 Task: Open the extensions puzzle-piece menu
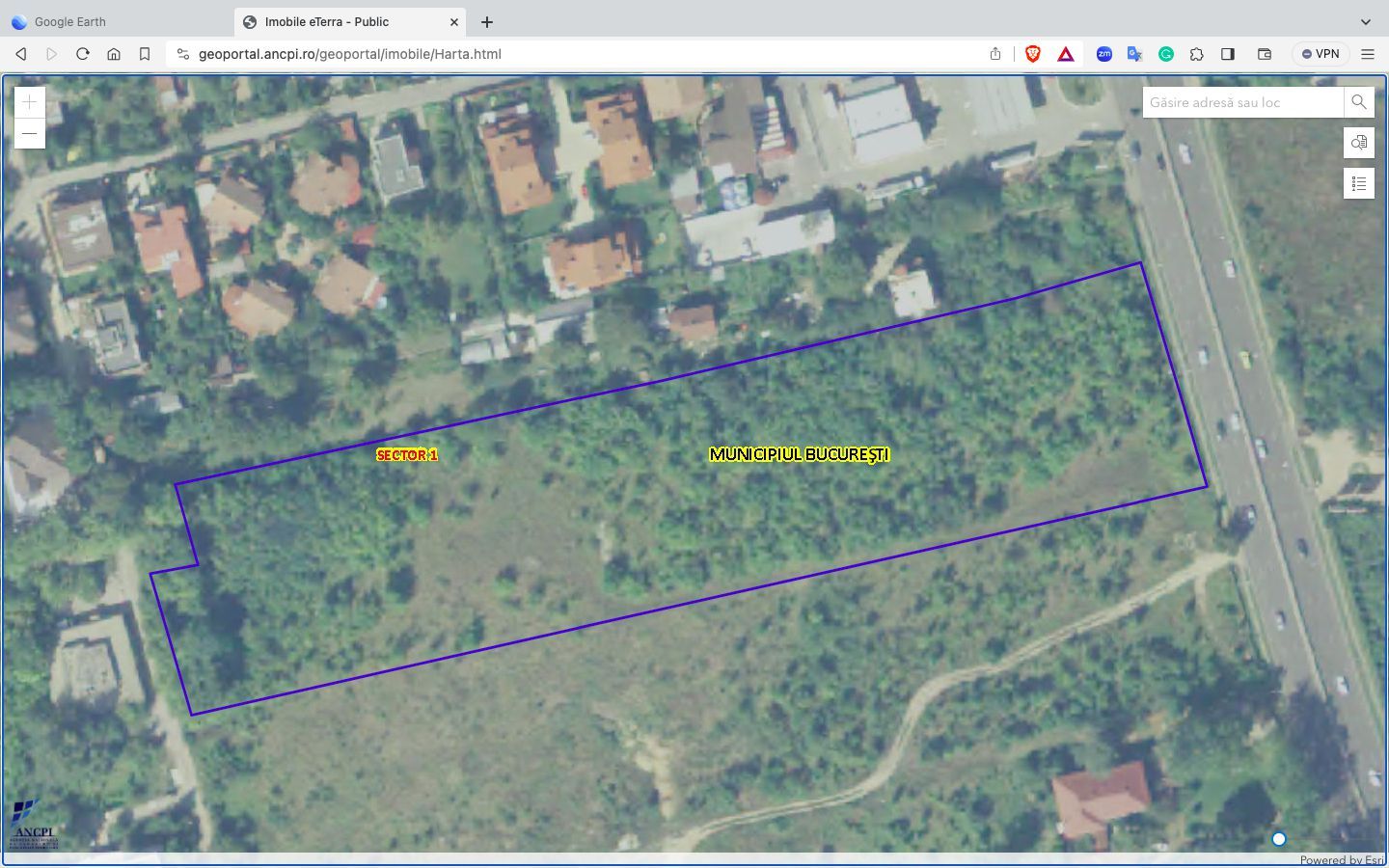coord(1197,54)
